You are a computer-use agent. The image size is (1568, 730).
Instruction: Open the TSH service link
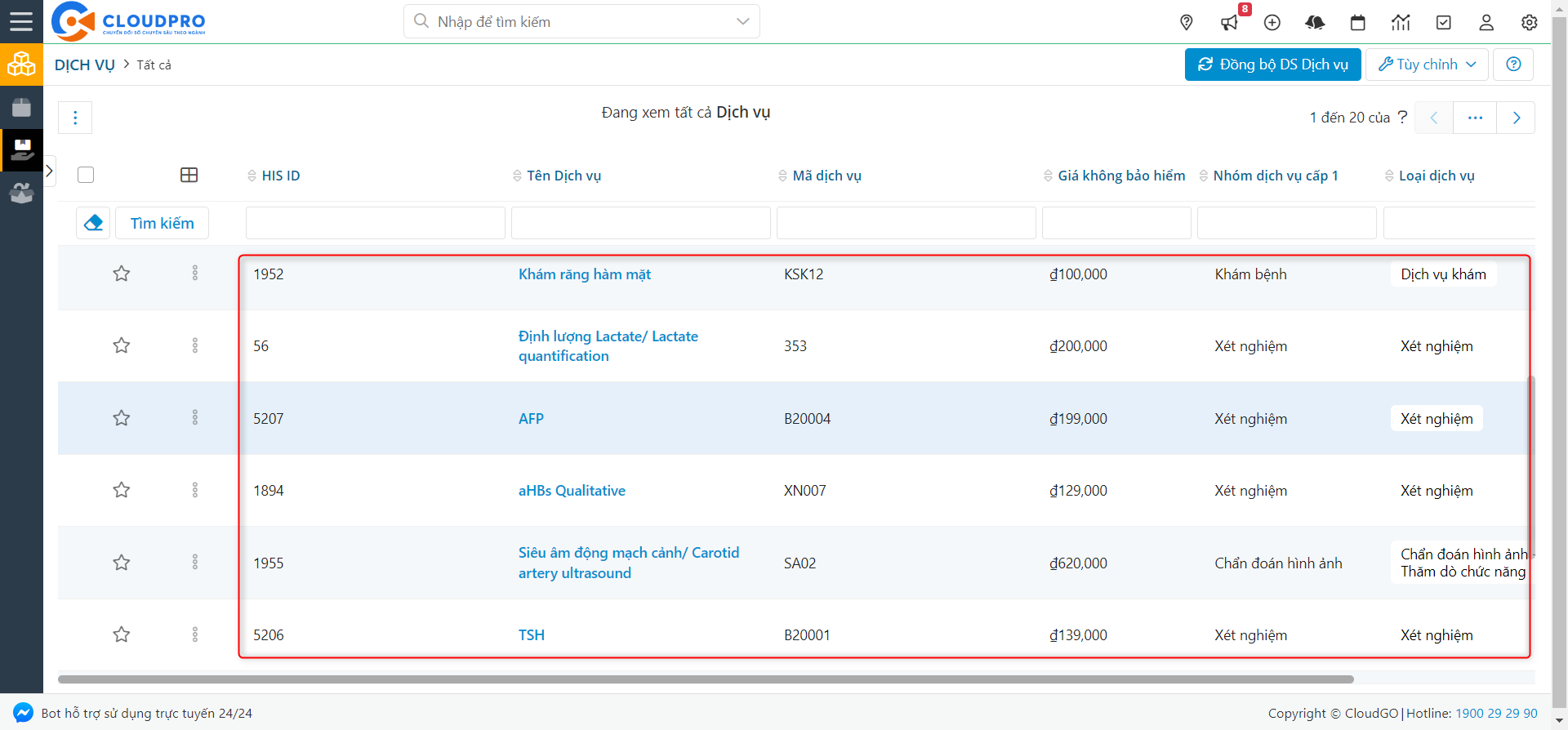[x=532, y=635]
